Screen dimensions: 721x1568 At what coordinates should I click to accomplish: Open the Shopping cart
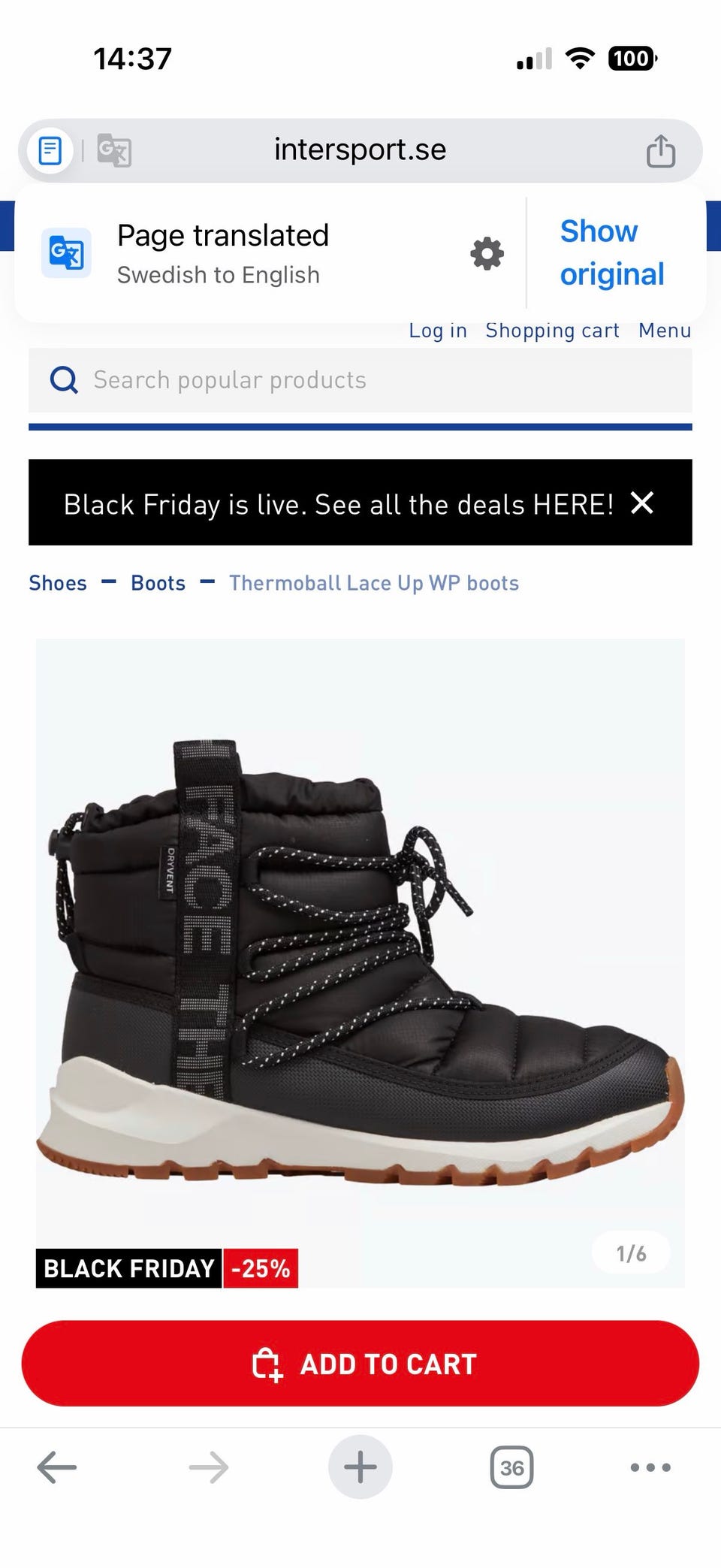pyautogui.click(x=552, y=331)
